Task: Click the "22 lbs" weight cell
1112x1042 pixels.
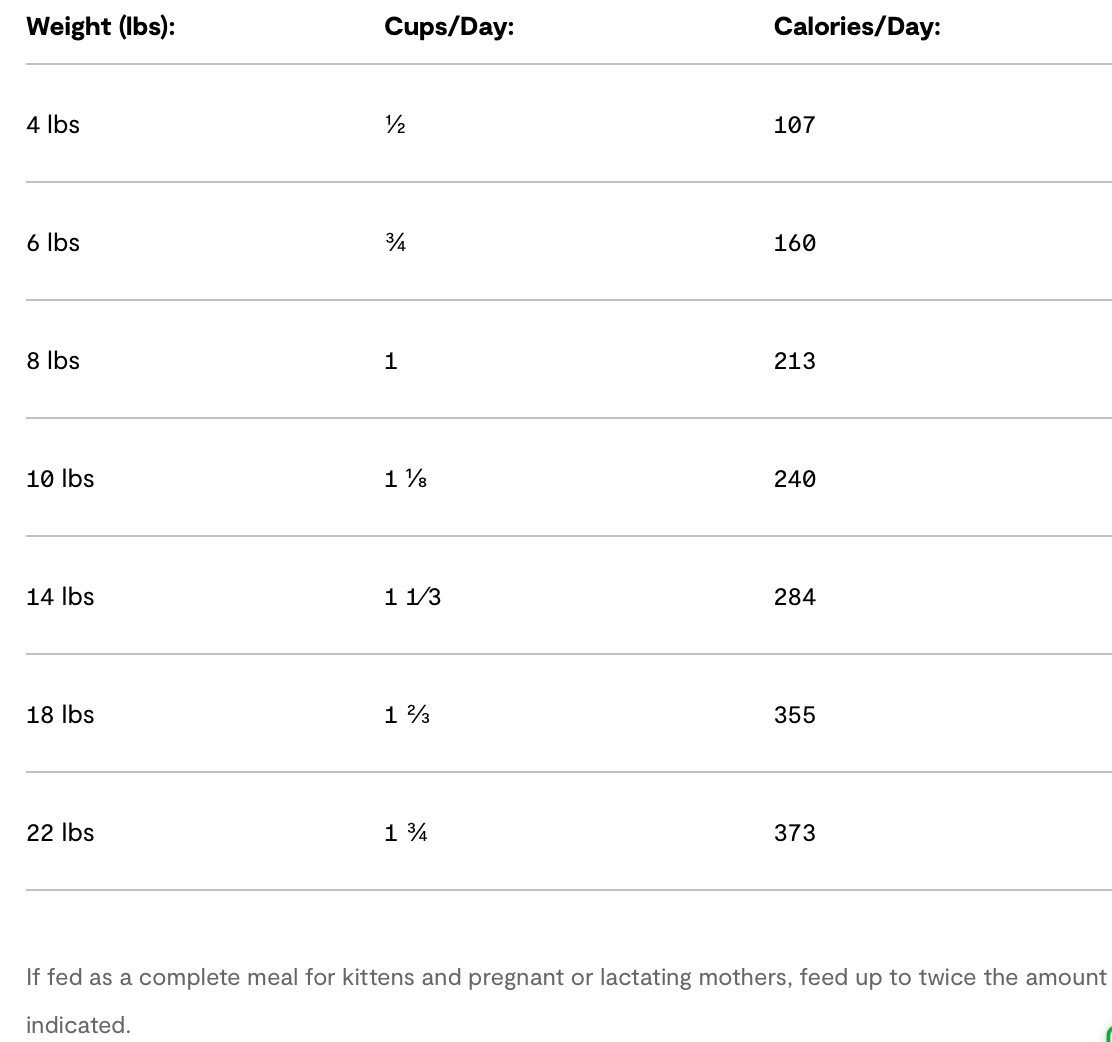Action: click(x=60, y=833)
